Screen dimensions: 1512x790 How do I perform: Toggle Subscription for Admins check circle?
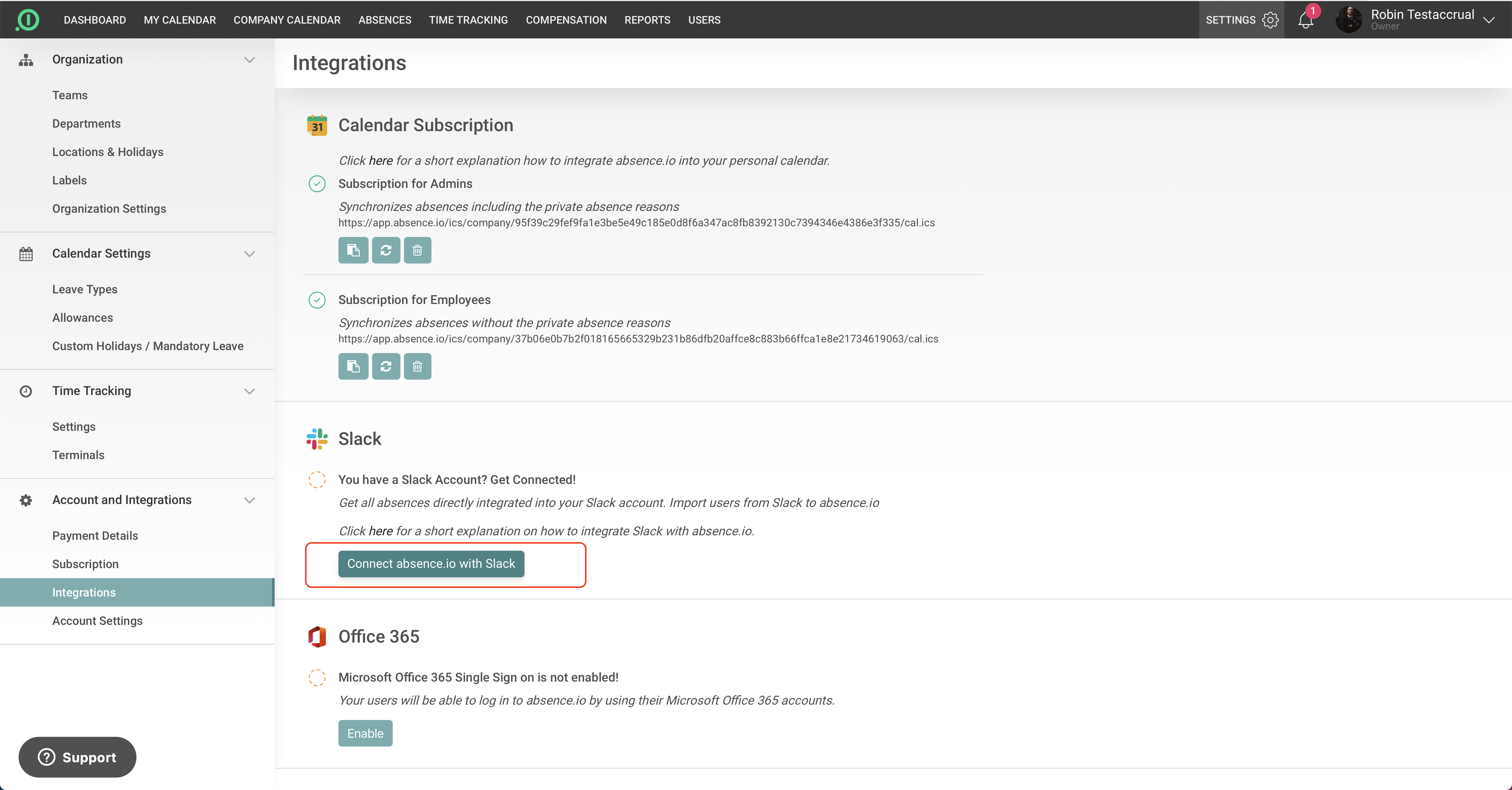(317, 184)
